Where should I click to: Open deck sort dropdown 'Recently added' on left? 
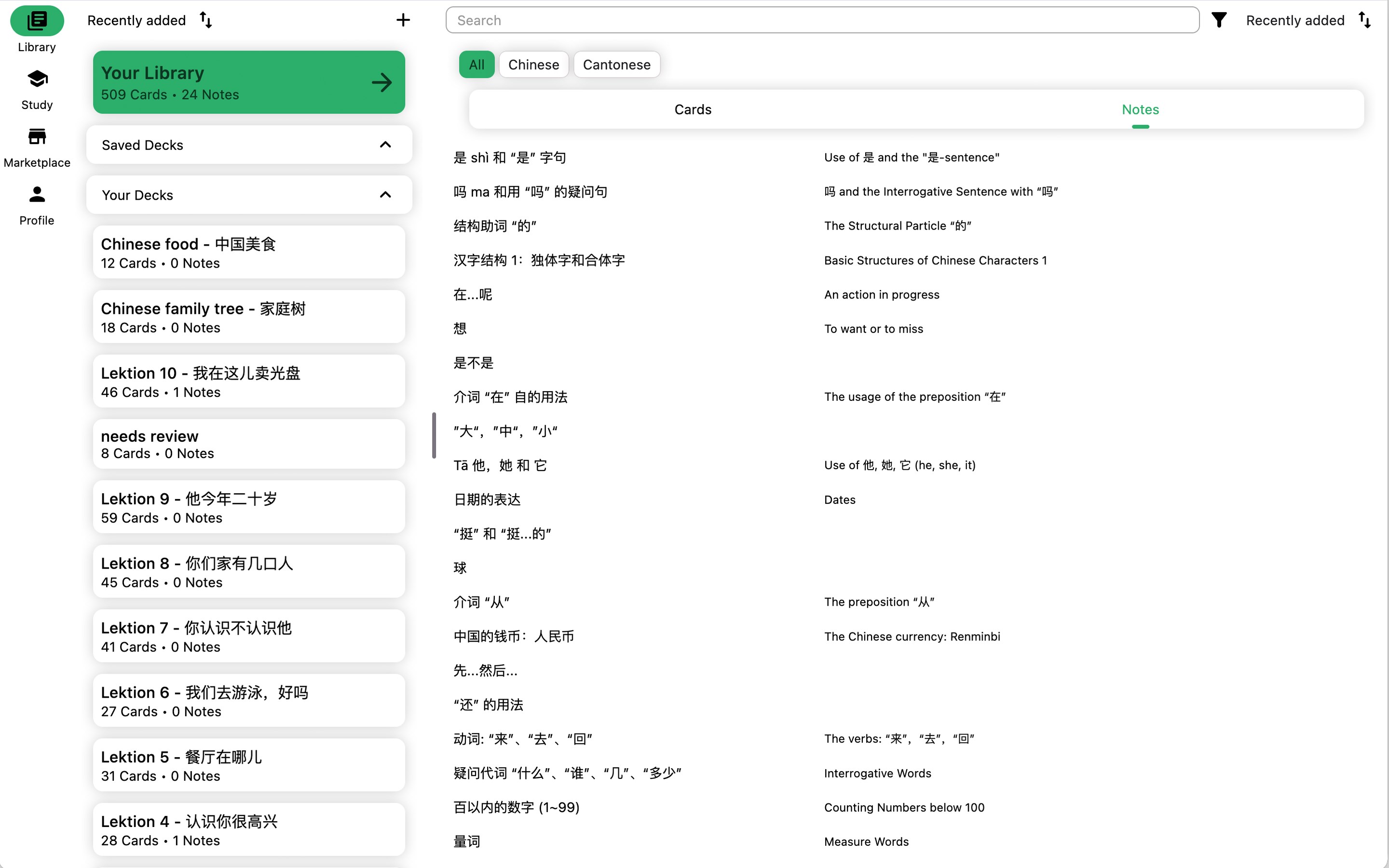[136, 21]
